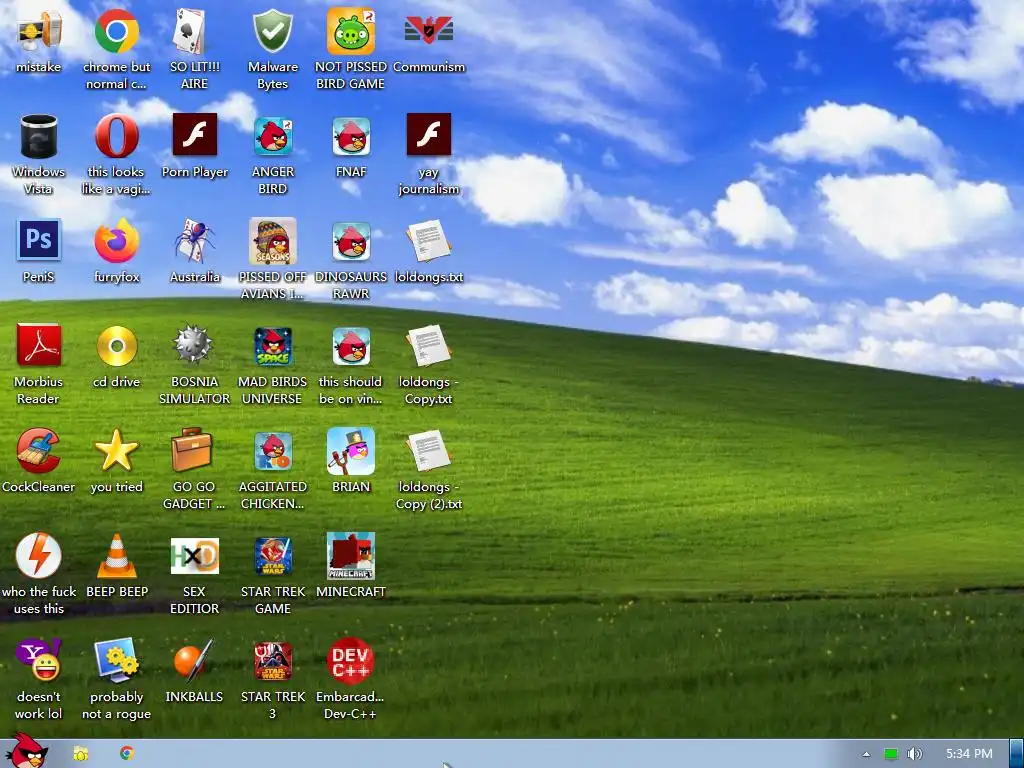Image resolution: width=1024 pixels, height=768 pixels.
Task: Click the green tray icon beside the speaker
Action: click(x=891, y=754)
